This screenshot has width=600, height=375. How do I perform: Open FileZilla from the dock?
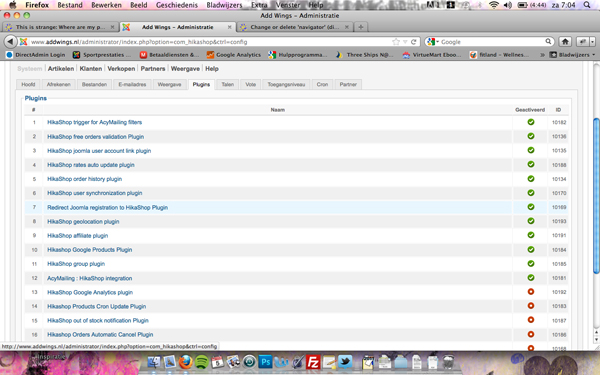[313, 362]
